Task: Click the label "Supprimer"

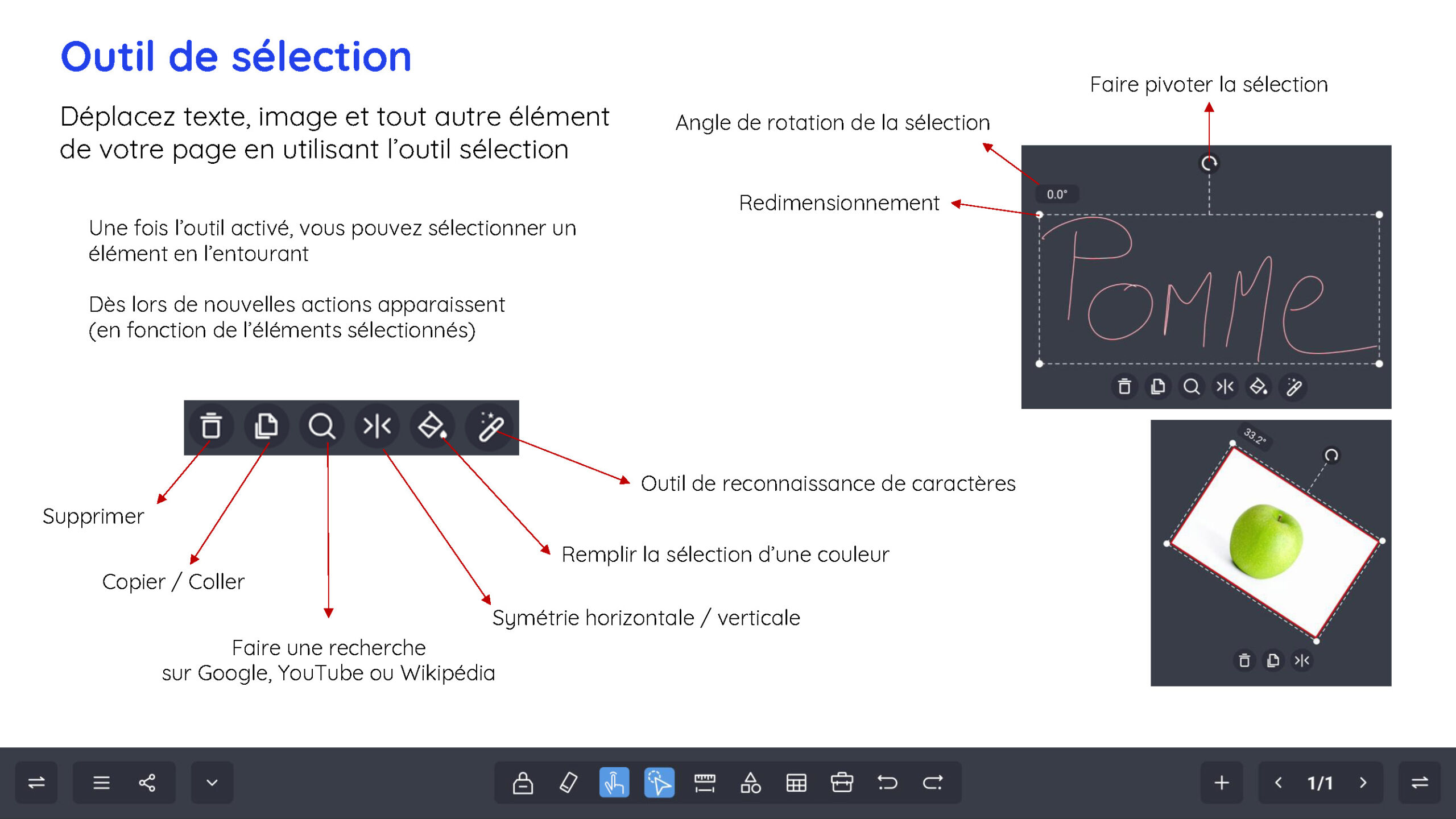Action: (93, 516)
